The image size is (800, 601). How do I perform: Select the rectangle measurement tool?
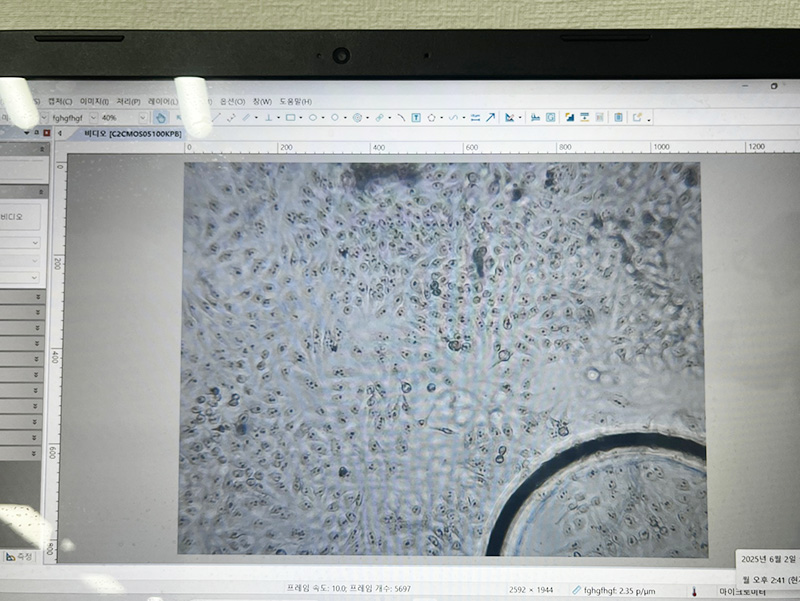(x=290, y=117)
